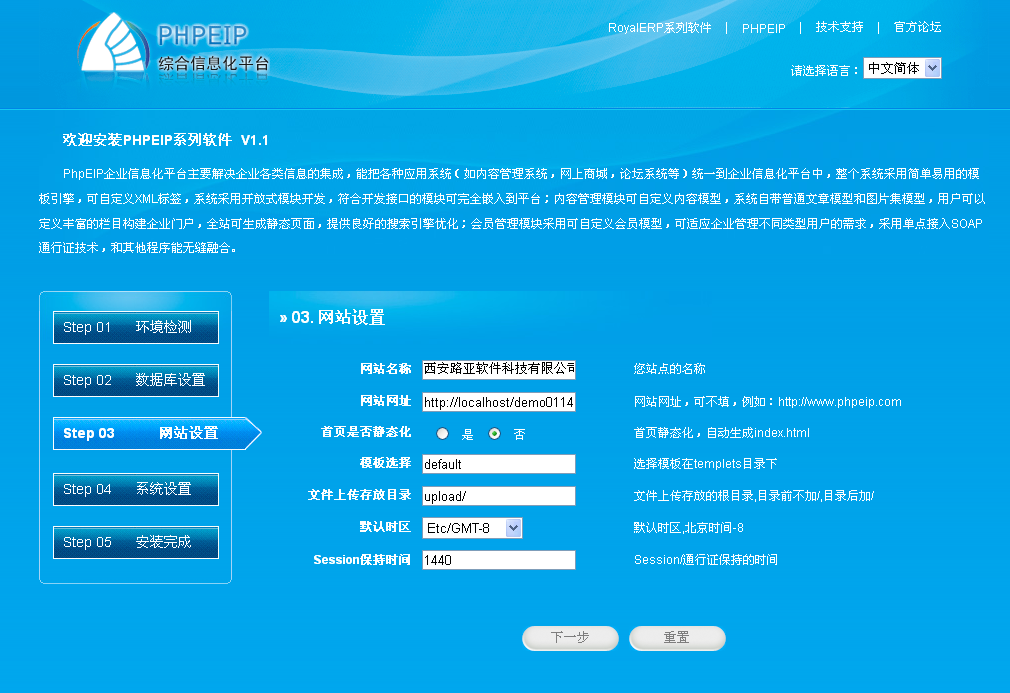
Task: Focus the 网站名称 input field
Action: [499, 369]
